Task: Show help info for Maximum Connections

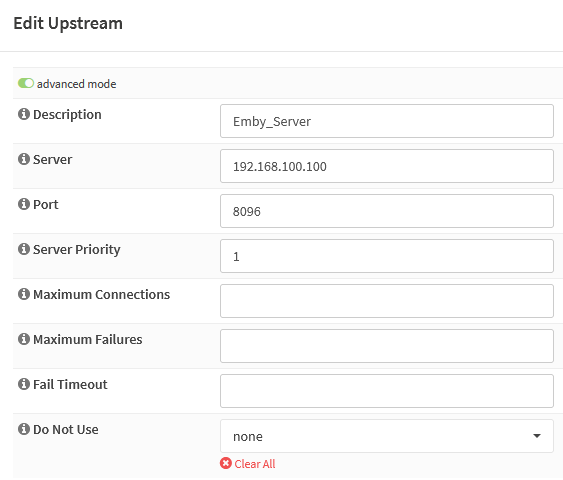Action: (24, 294)
